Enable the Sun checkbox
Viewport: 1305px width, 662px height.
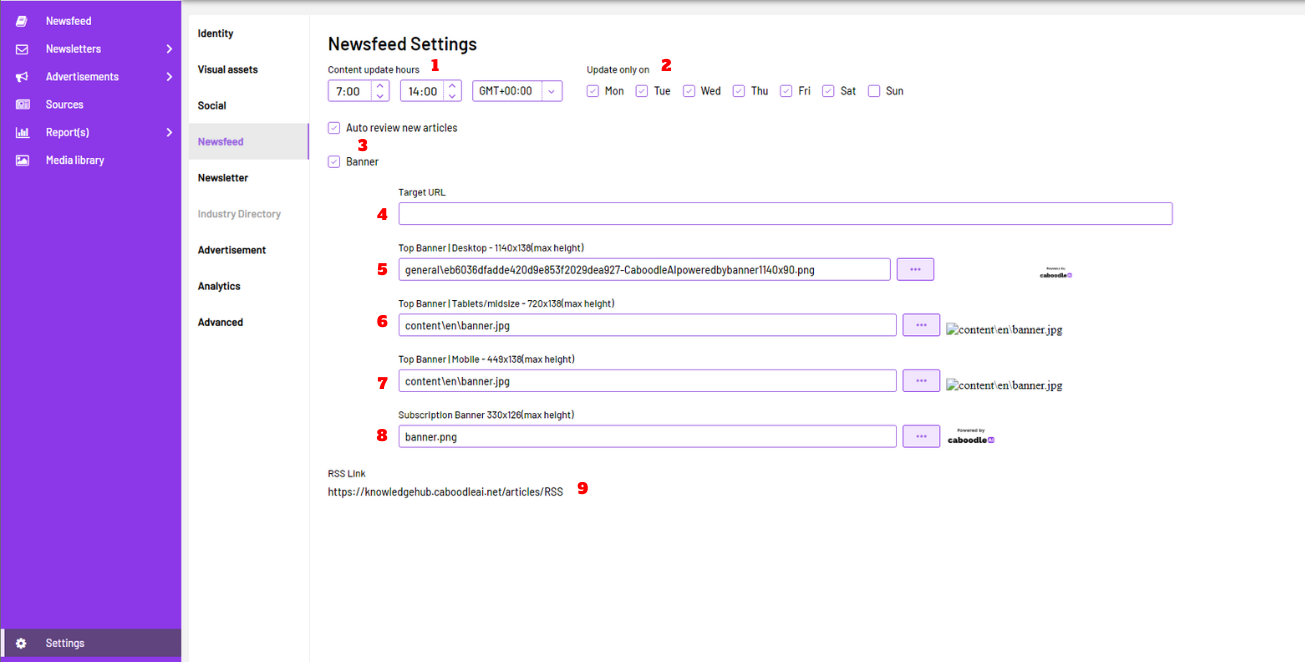click(873, 90)
